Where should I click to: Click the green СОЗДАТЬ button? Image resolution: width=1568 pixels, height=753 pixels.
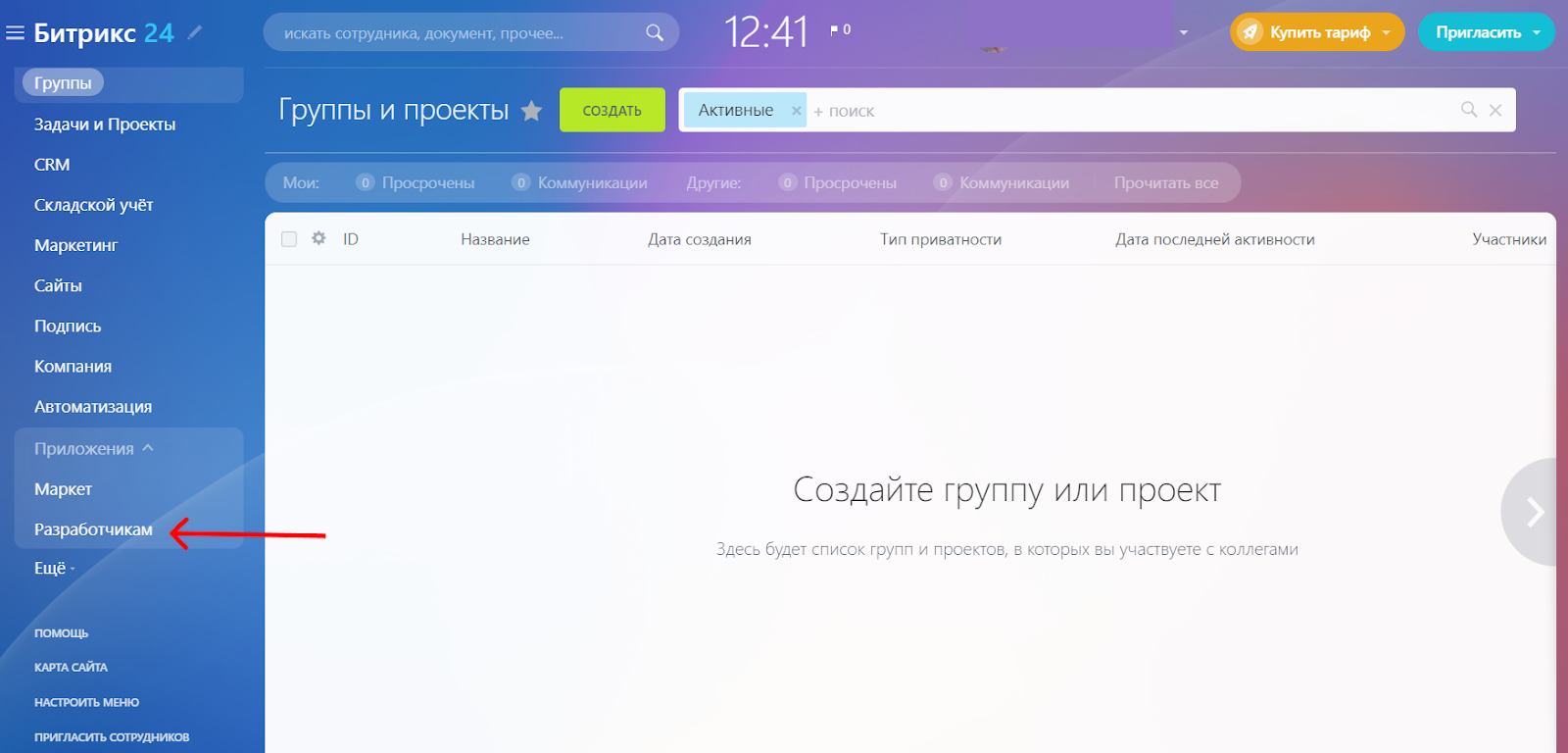coord(612,110)
